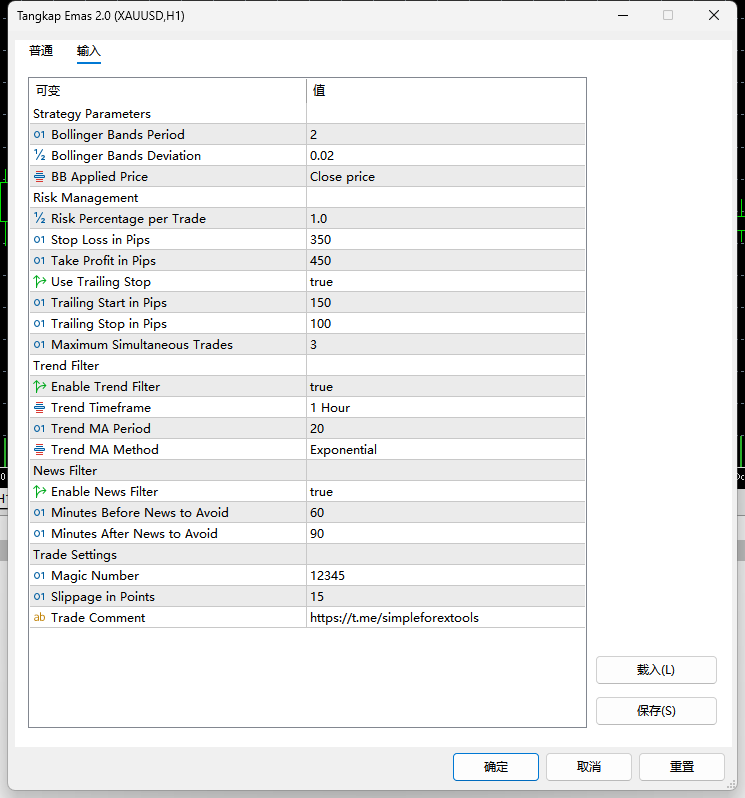
Task: Toggle the Enable News Filter true value
Action: [x=446, y=492]
